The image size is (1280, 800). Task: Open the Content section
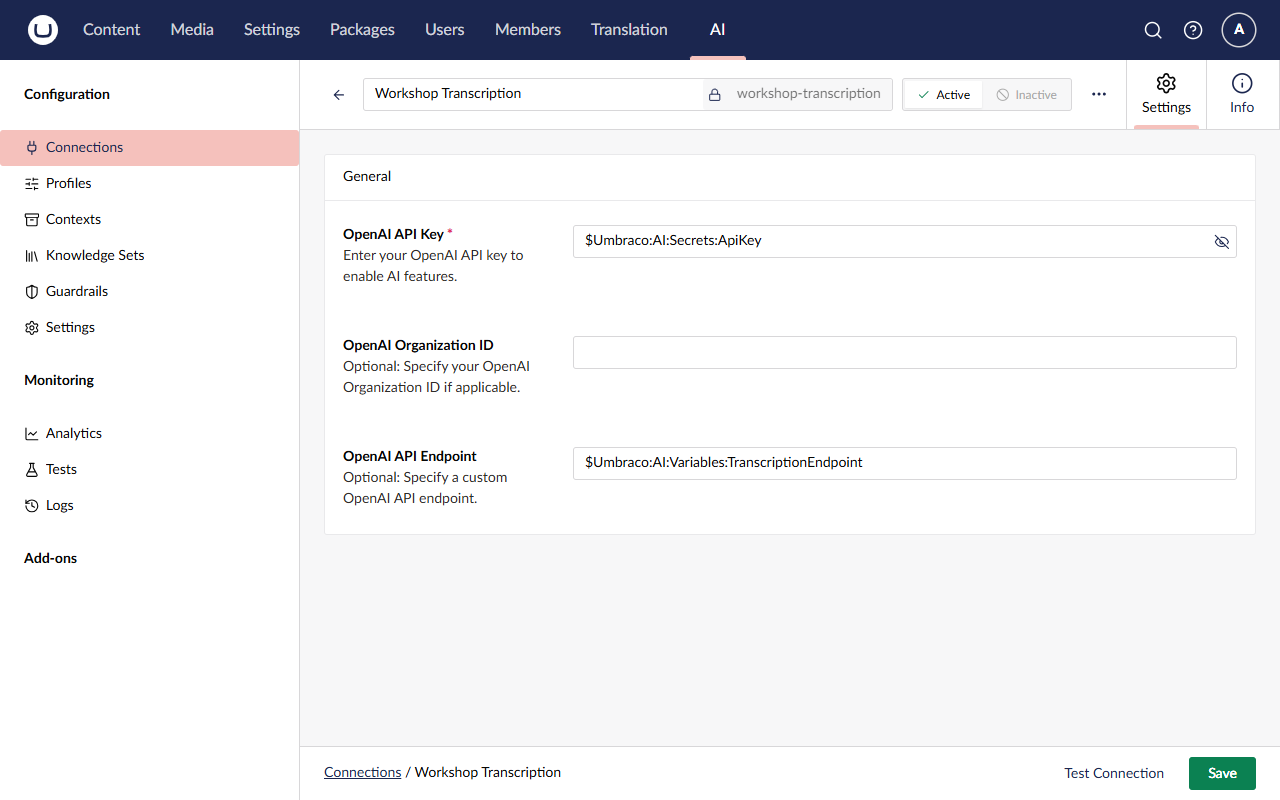coord(112,30)
